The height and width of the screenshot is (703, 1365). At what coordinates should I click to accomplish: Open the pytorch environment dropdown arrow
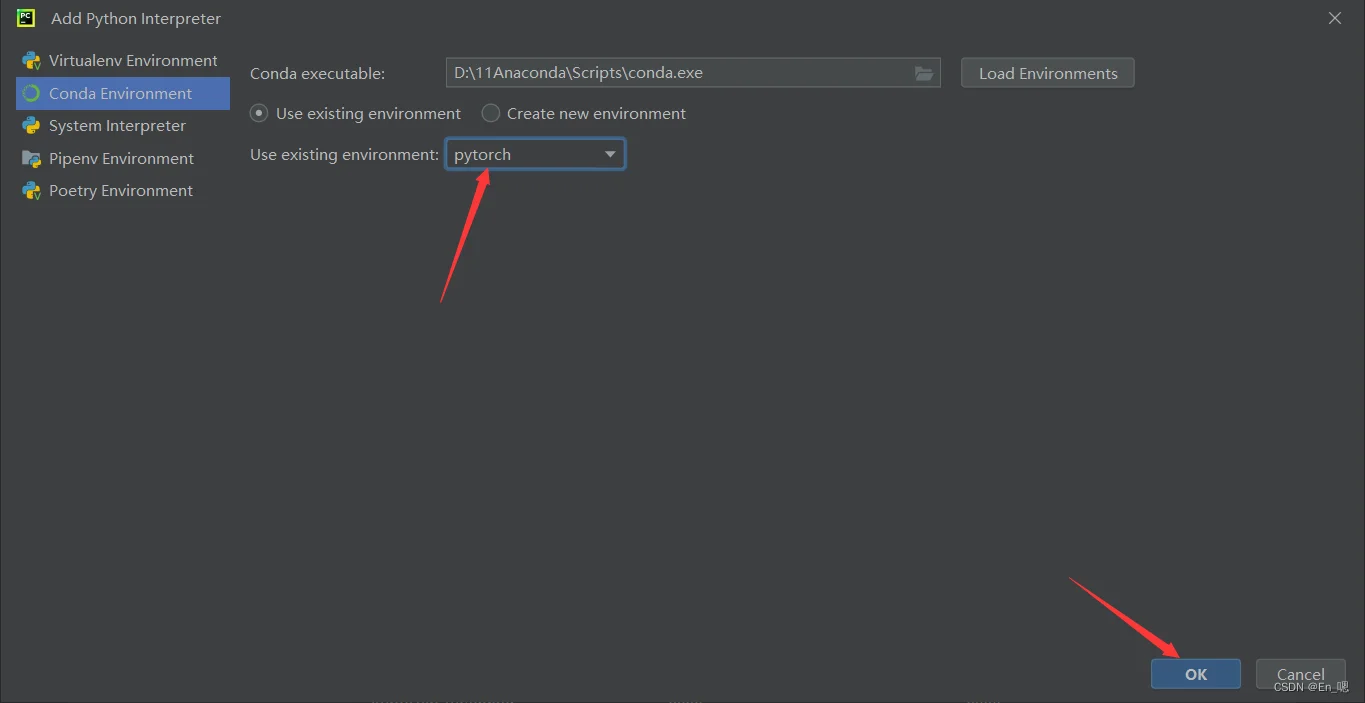coord(610,154)
